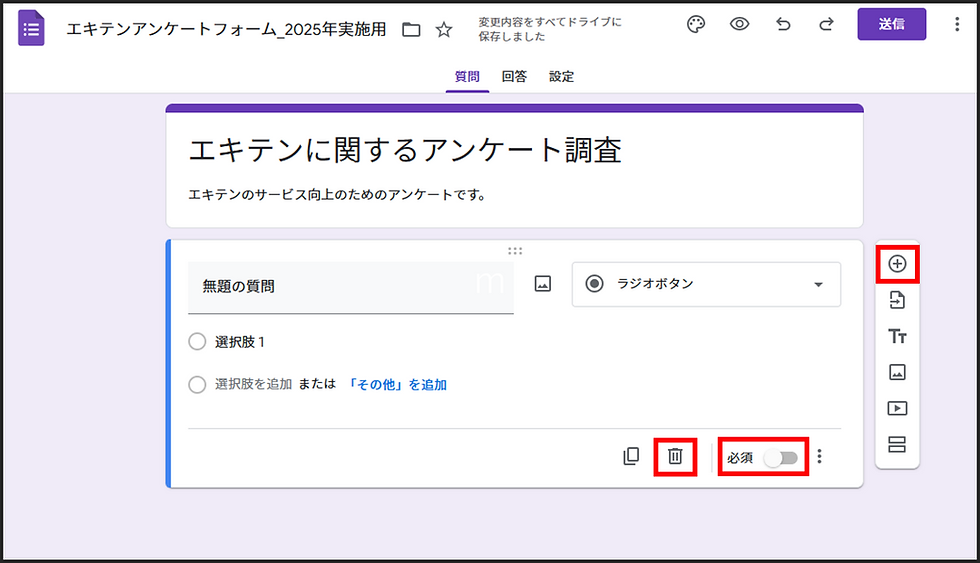Switch to the 設定 tab
The height and width of the screenshot is (563, 980).
click(561, 77)
